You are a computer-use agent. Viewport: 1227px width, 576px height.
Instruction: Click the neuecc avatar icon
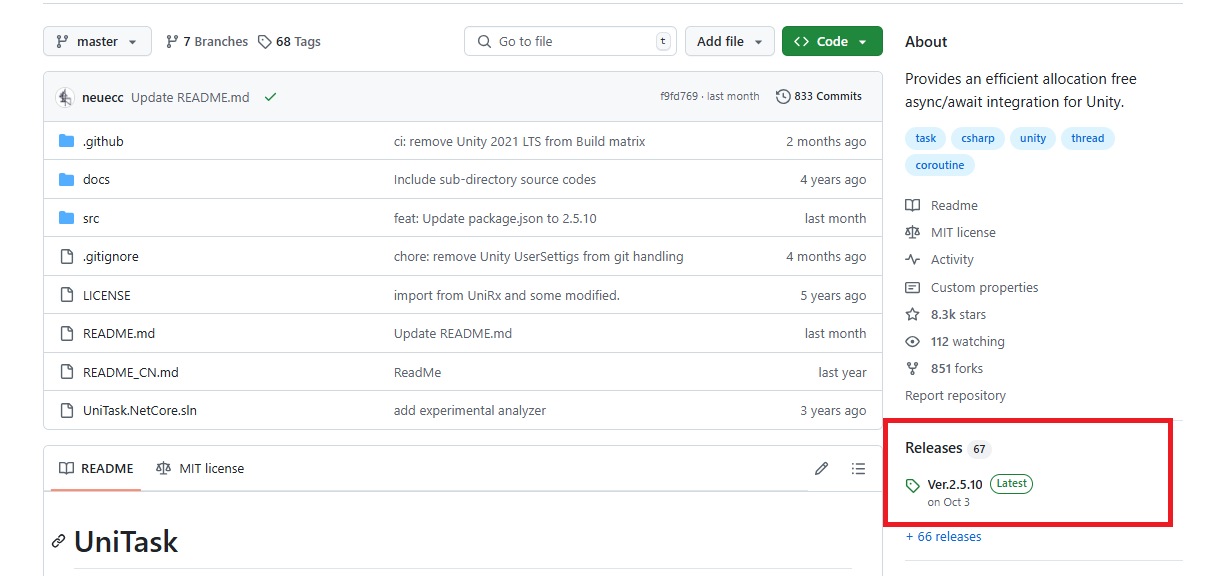pos(65,97)
